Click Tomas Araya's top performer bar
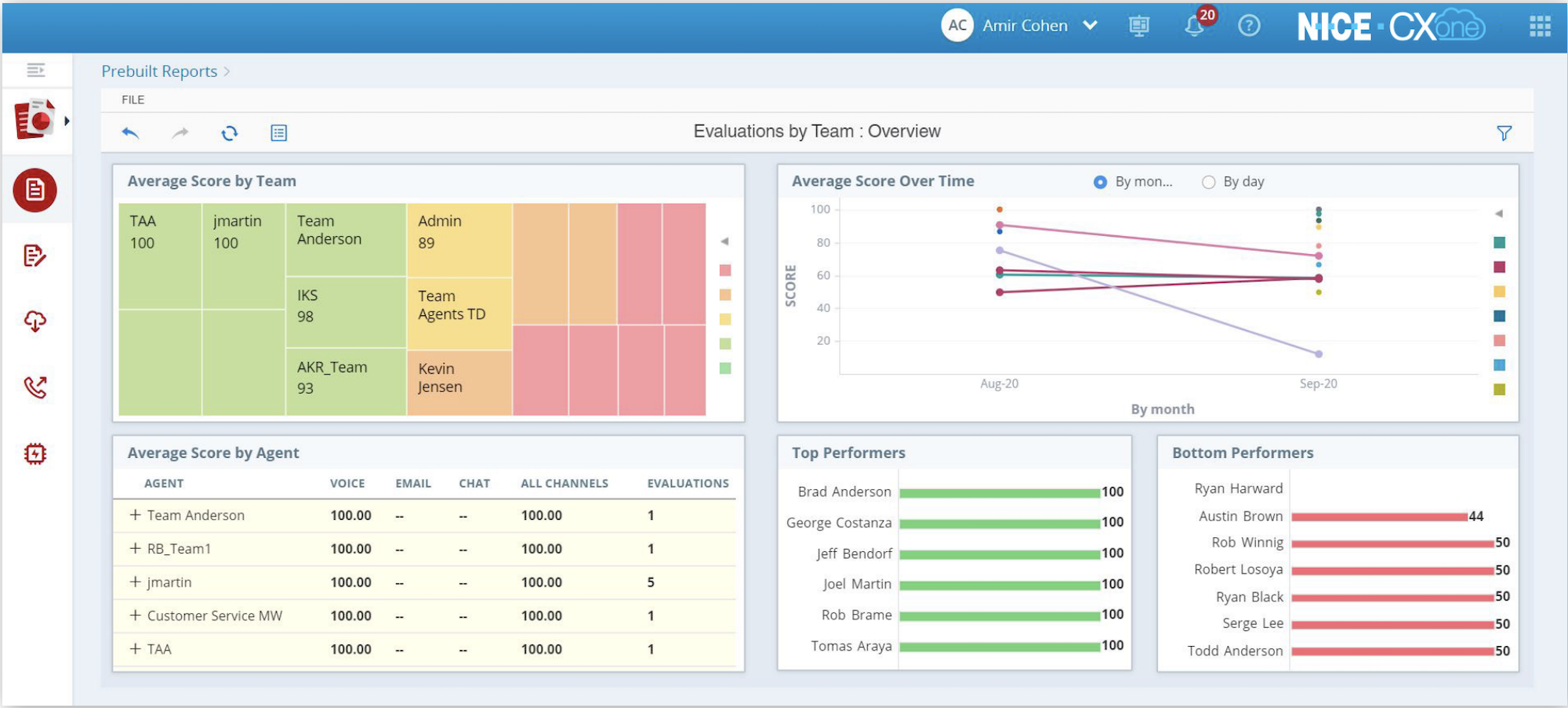The height and width of the screenshot is (708, 1568). click(1000, 647)
